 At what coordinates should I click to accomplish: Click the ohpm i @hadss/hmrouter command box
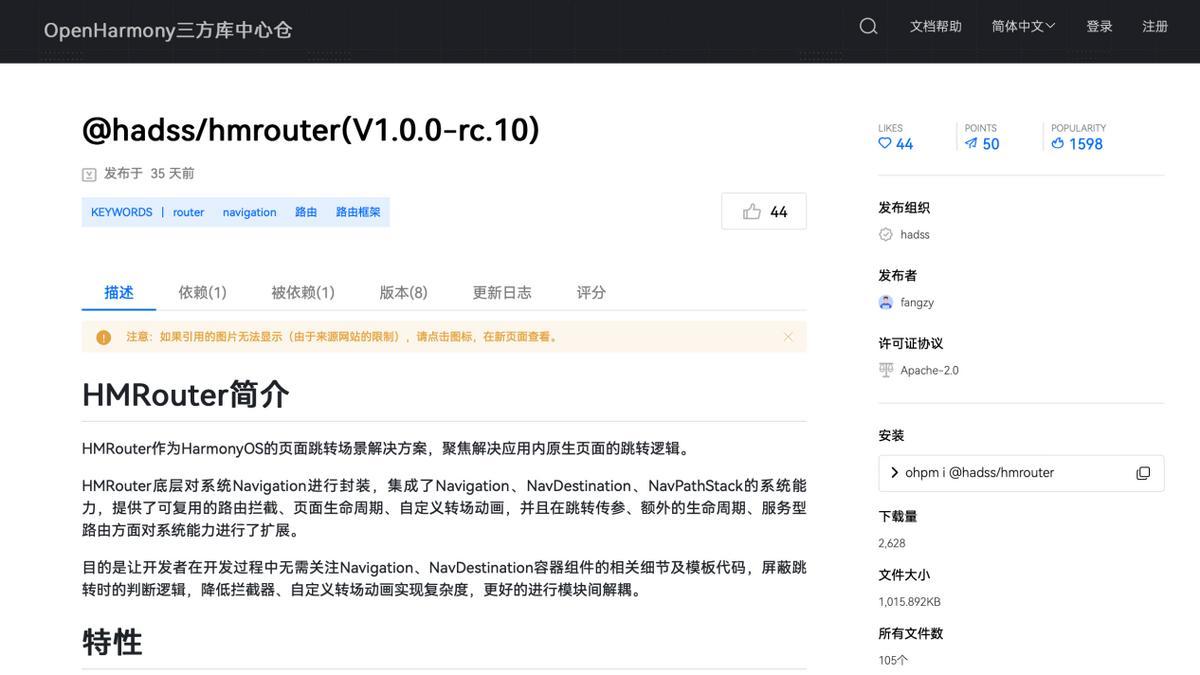click(1021, 473)
